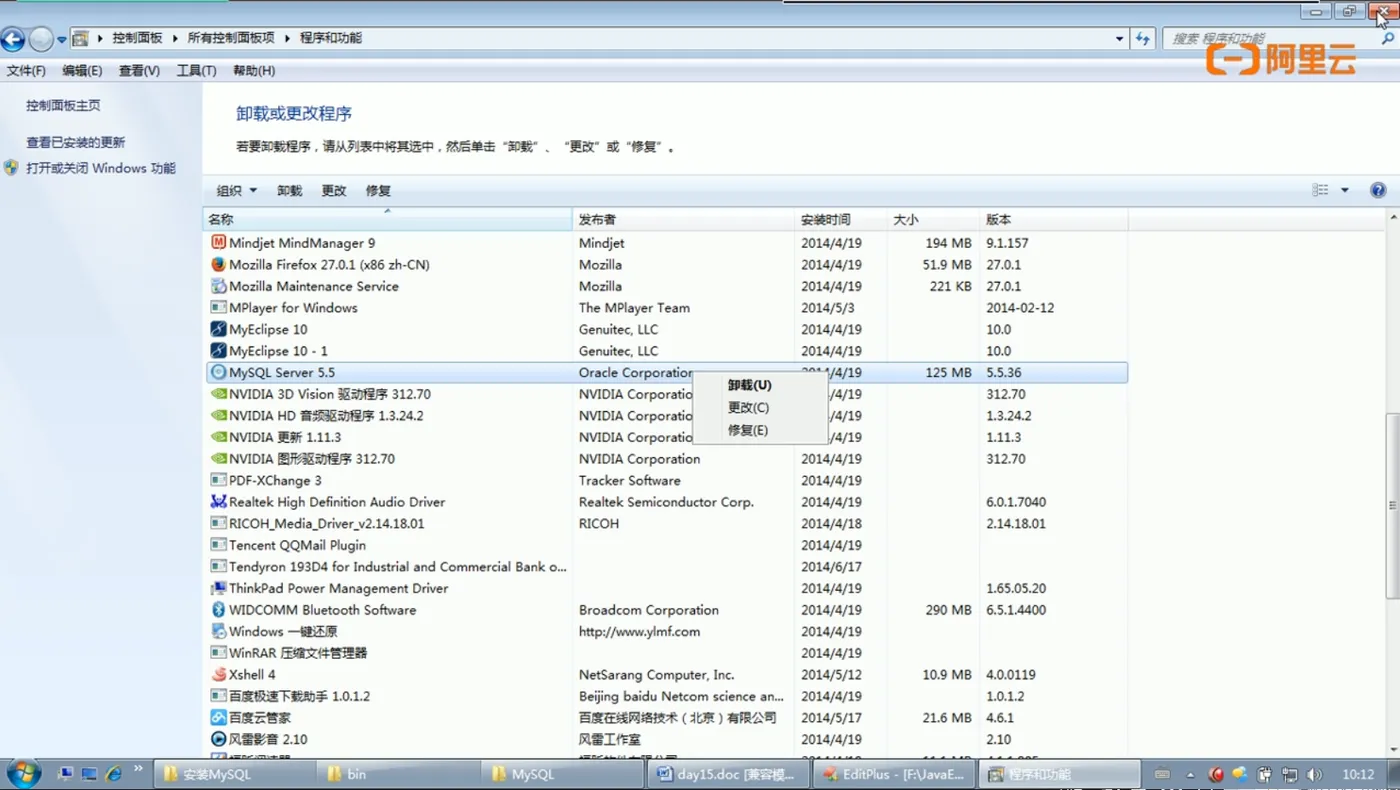The width and height of the screenshot is (1400, 790).
Task: Open the 工具(T) menu
Action: coord(196,71)
